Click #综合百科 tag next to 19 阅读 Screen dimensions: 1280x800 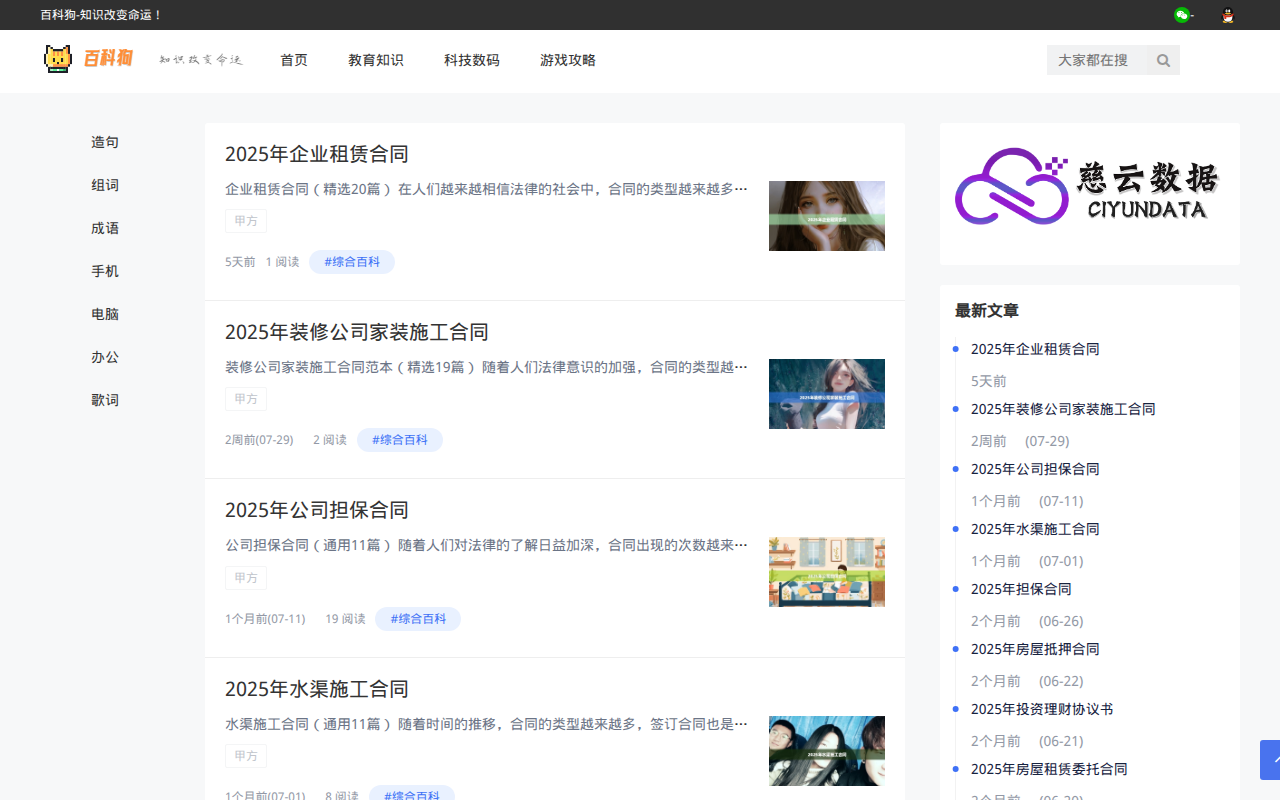[x=418, y=619]
